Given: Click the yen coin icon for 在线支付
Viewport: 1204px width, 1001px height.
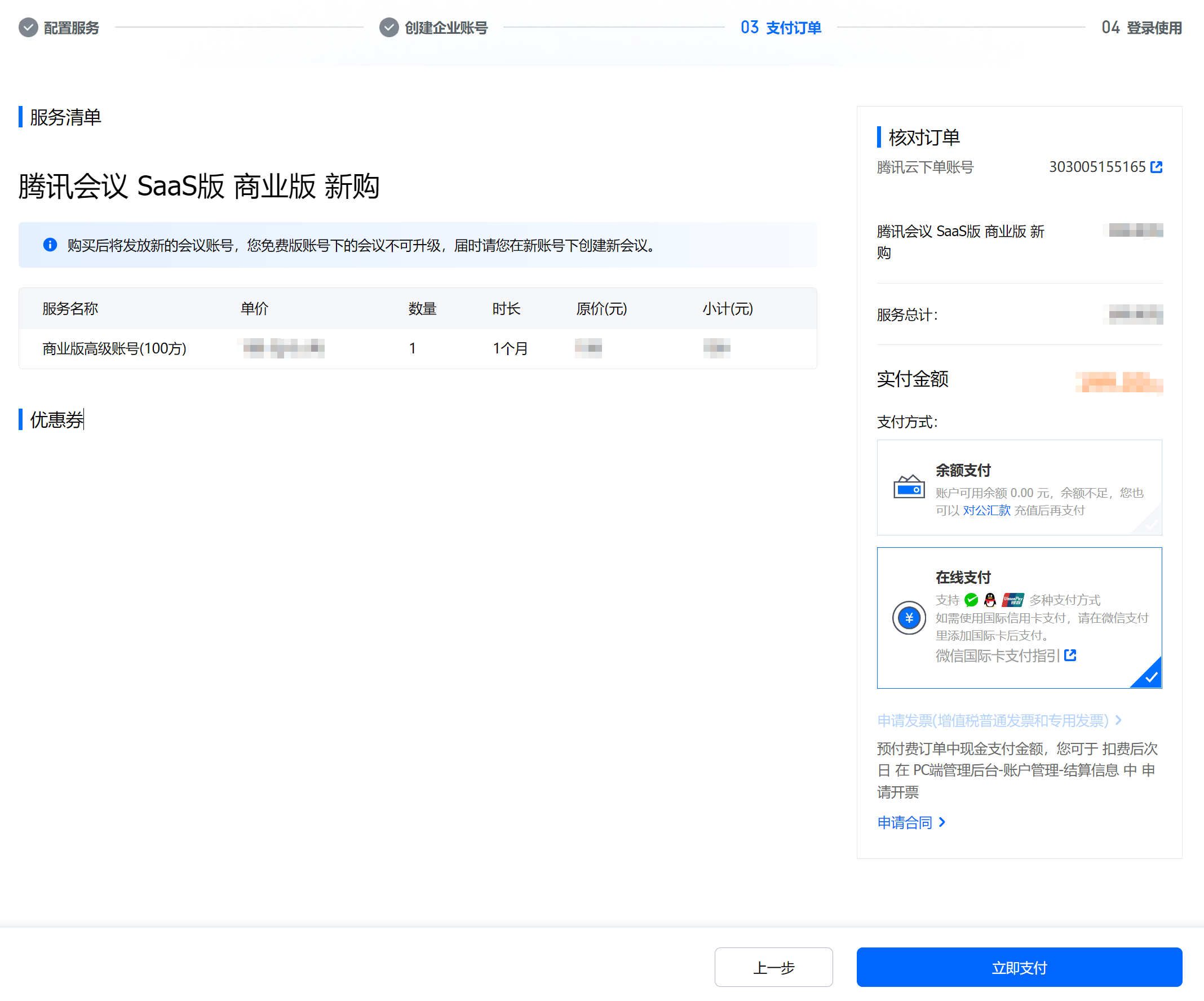Looking at the screenshot, I should [909, 618].
